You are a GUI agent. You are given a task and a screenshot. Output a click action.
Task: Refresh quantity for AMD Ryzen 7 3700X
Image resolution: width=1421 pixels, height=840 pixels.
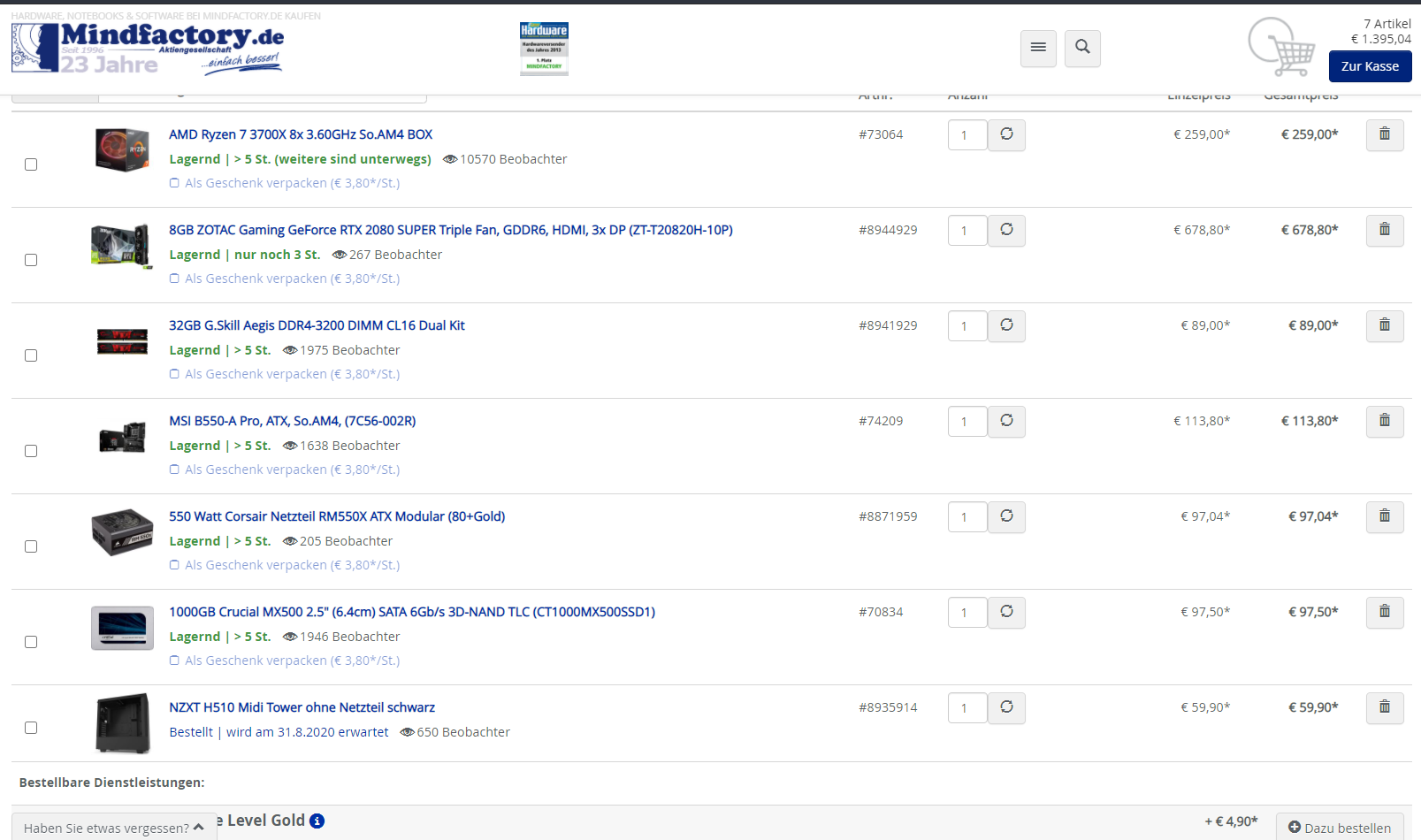[x=1006, y=134]
